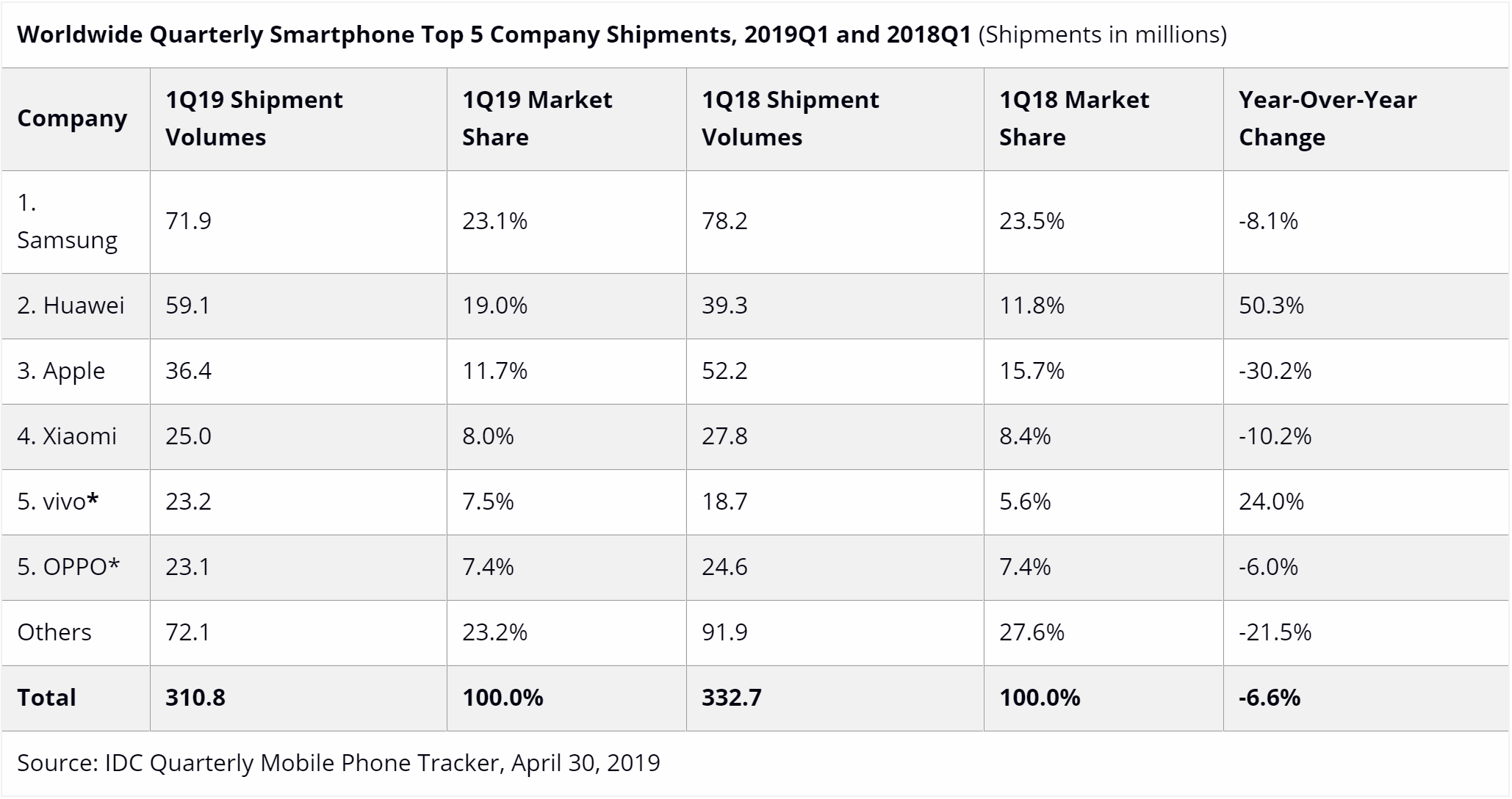Click the vivo row label
The image size is (1512, 799).
coord(58,502)
